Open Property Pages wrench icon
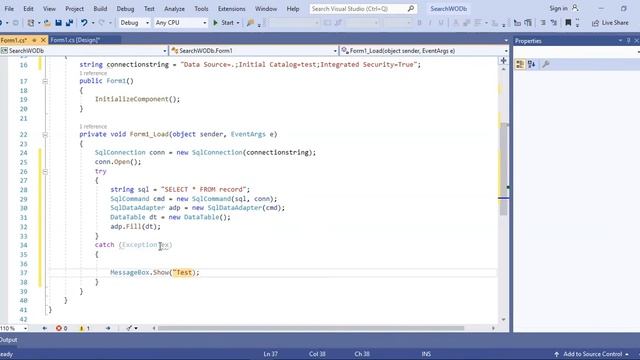The width and height of the screenshot is (640, 360). point(546,64)
